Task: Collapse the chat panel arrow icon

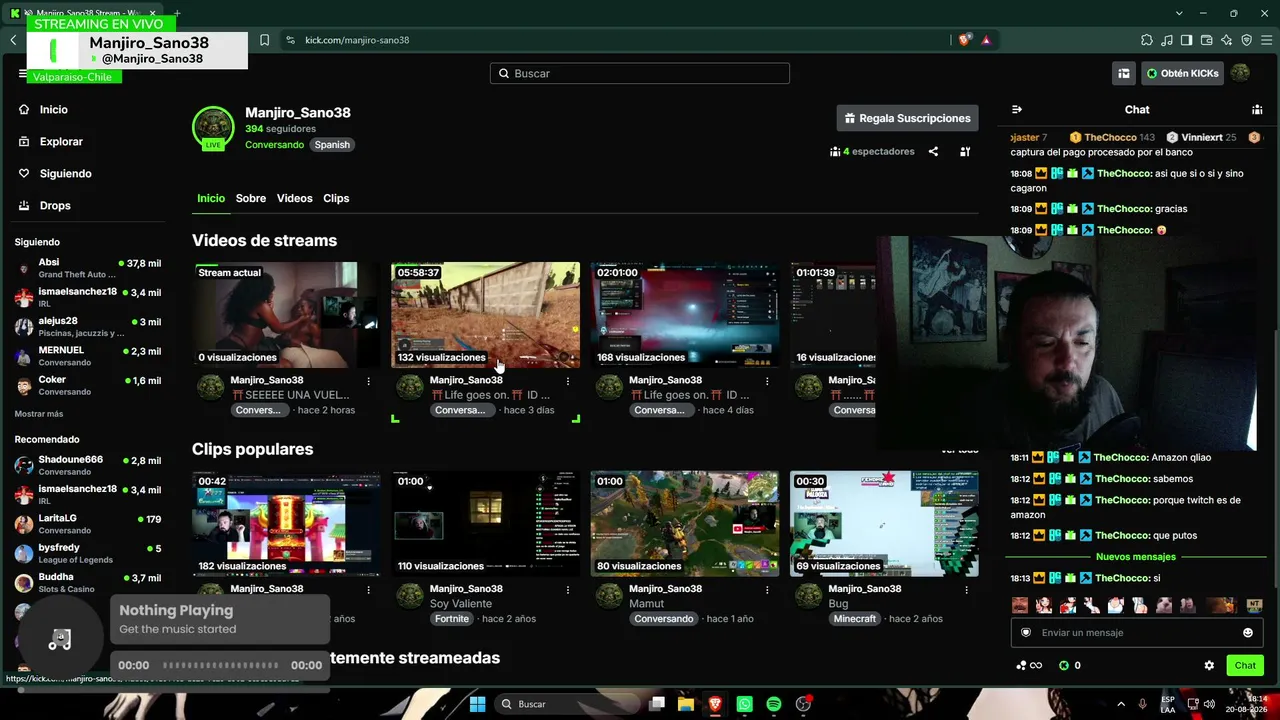Action: (x=1017, y=110)
